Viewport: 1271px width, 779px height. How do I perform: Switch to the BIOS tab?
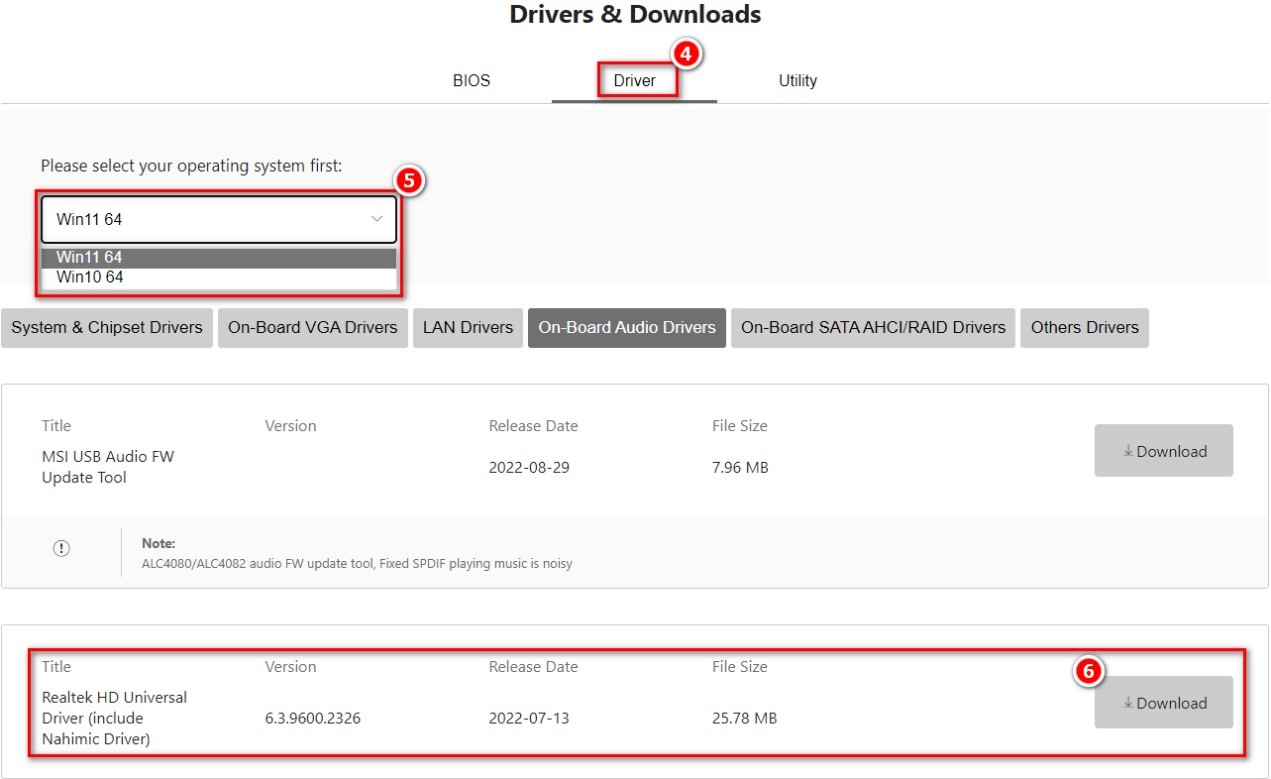(x=471, y=81)
